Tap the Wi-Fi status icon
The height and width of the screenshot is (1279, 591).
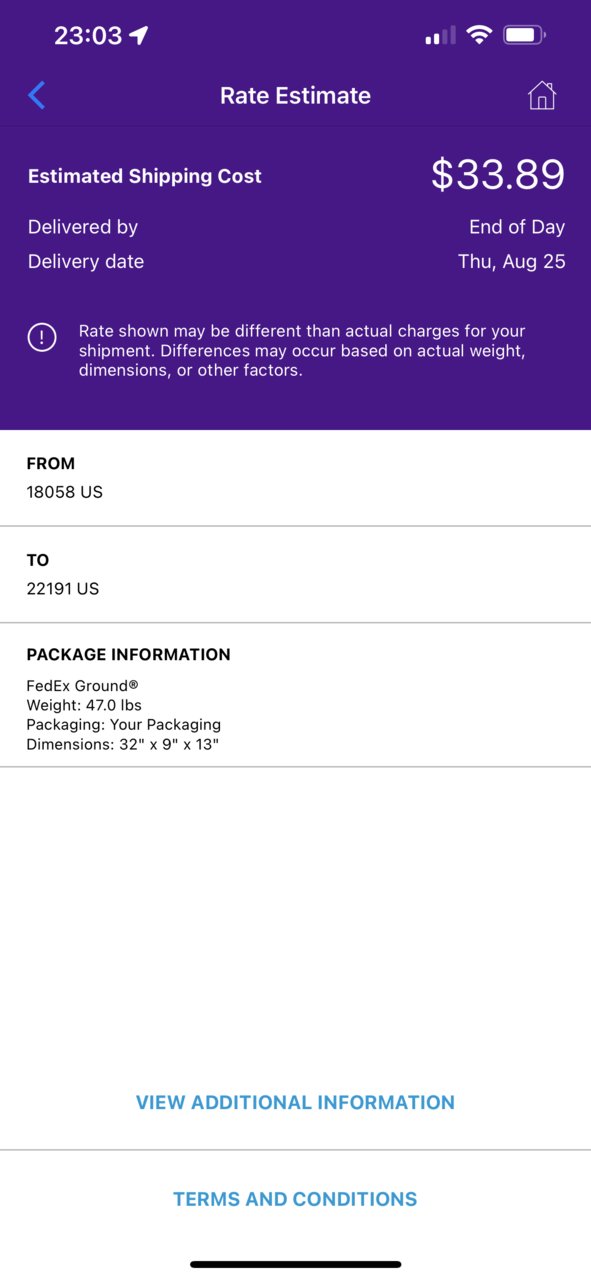pyautogui.click(x=479, y=35)
